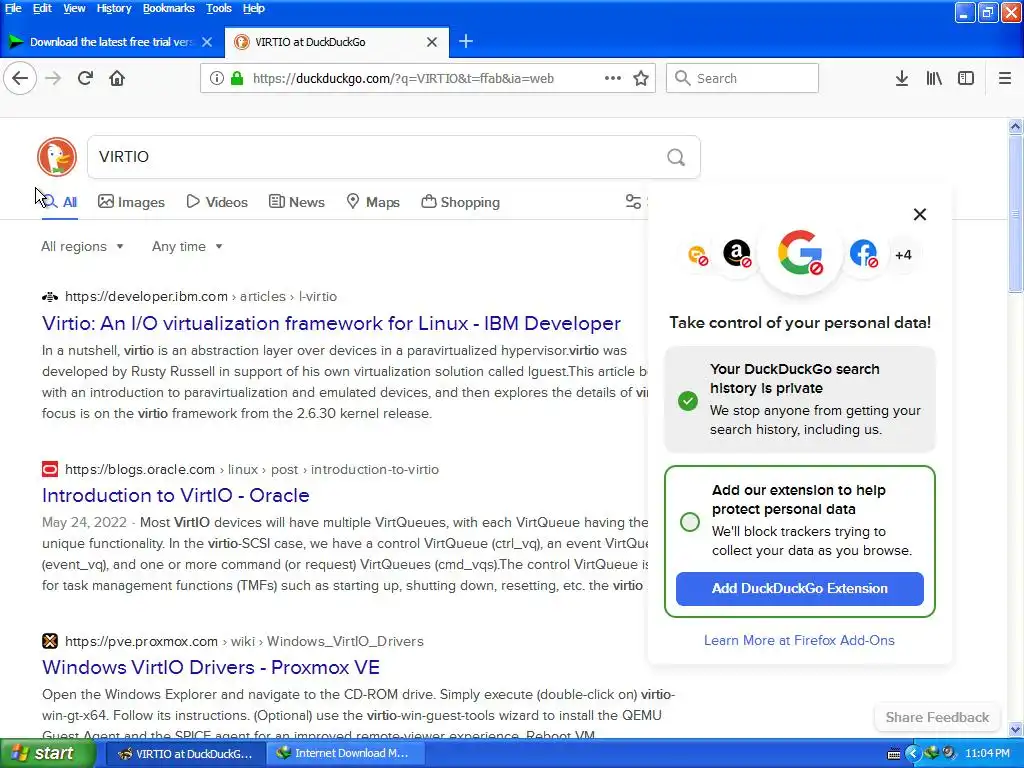Image resolution: width=1024 pixels, height=768 pixels.
Task: Click the +4 more trackers badge
Action: click(x=903, y=255)
